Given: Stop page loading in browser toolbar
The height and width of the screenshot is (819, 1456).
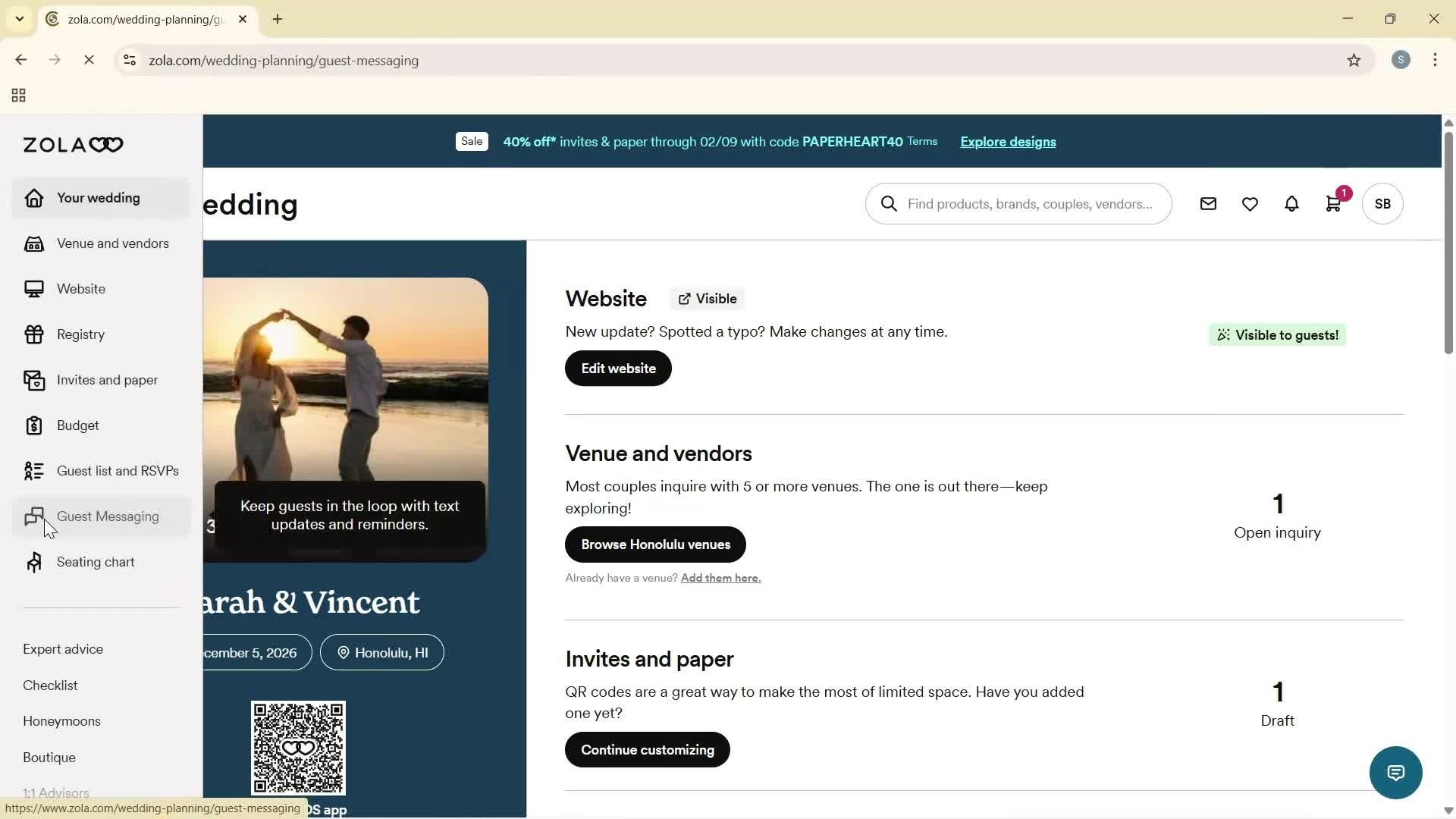Looking at the screenshot, I should (x=89, y=61).
